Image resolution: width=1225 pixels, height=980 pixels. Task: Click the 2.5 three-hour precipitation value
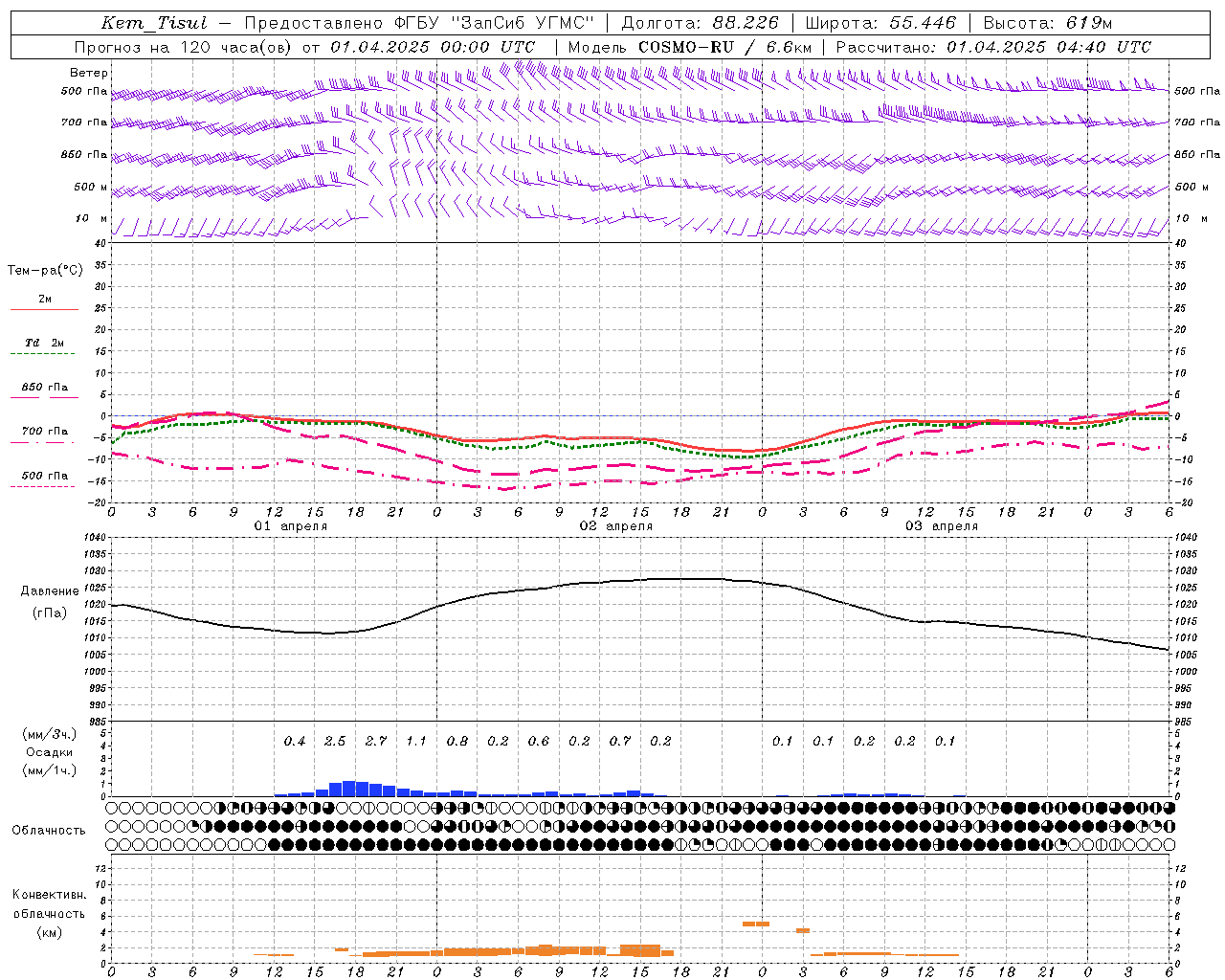point(335,741)
